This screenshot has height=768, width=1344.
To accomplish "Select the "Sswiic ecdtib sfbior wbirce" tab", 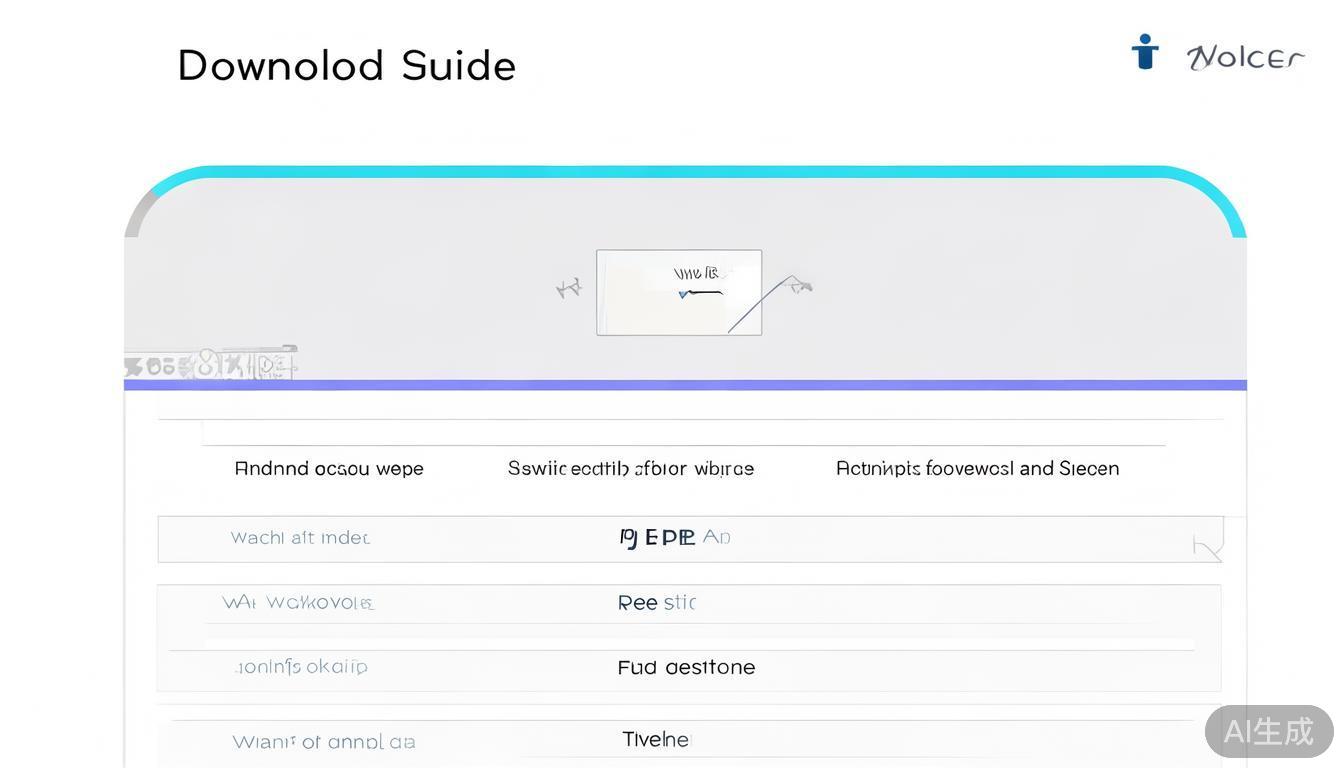I will pos(631,469).
